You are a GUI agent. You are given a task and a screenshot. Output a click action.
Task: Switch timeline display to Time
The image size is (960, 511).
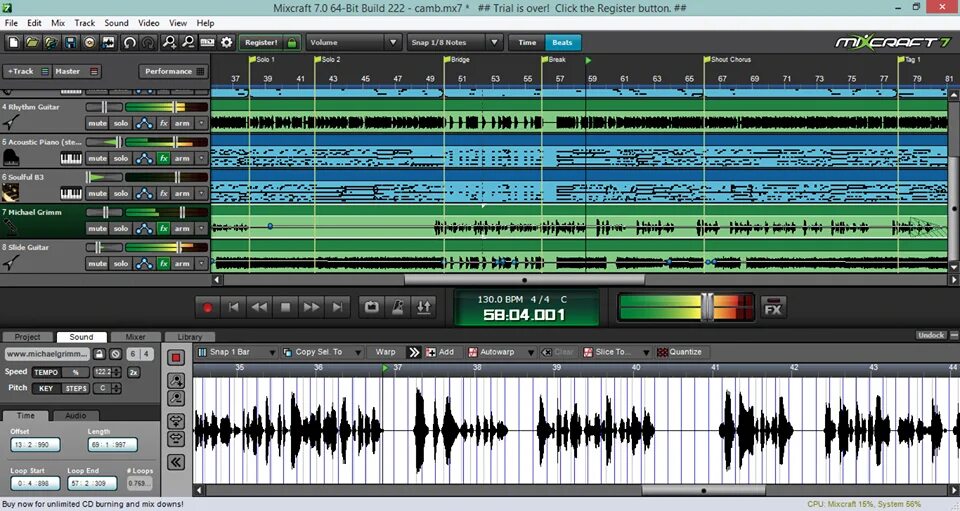click(x=527, y=42)
